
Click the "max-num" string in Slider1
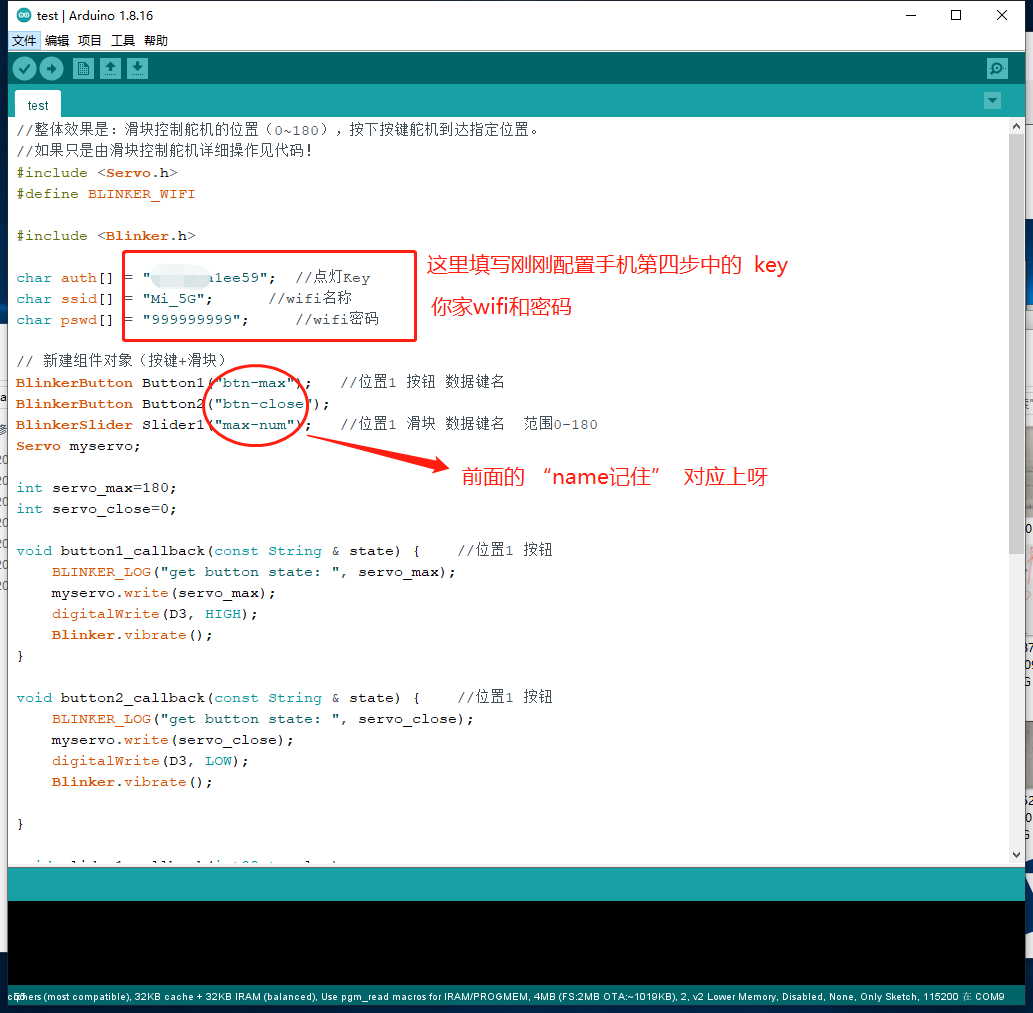coord(254,425)
